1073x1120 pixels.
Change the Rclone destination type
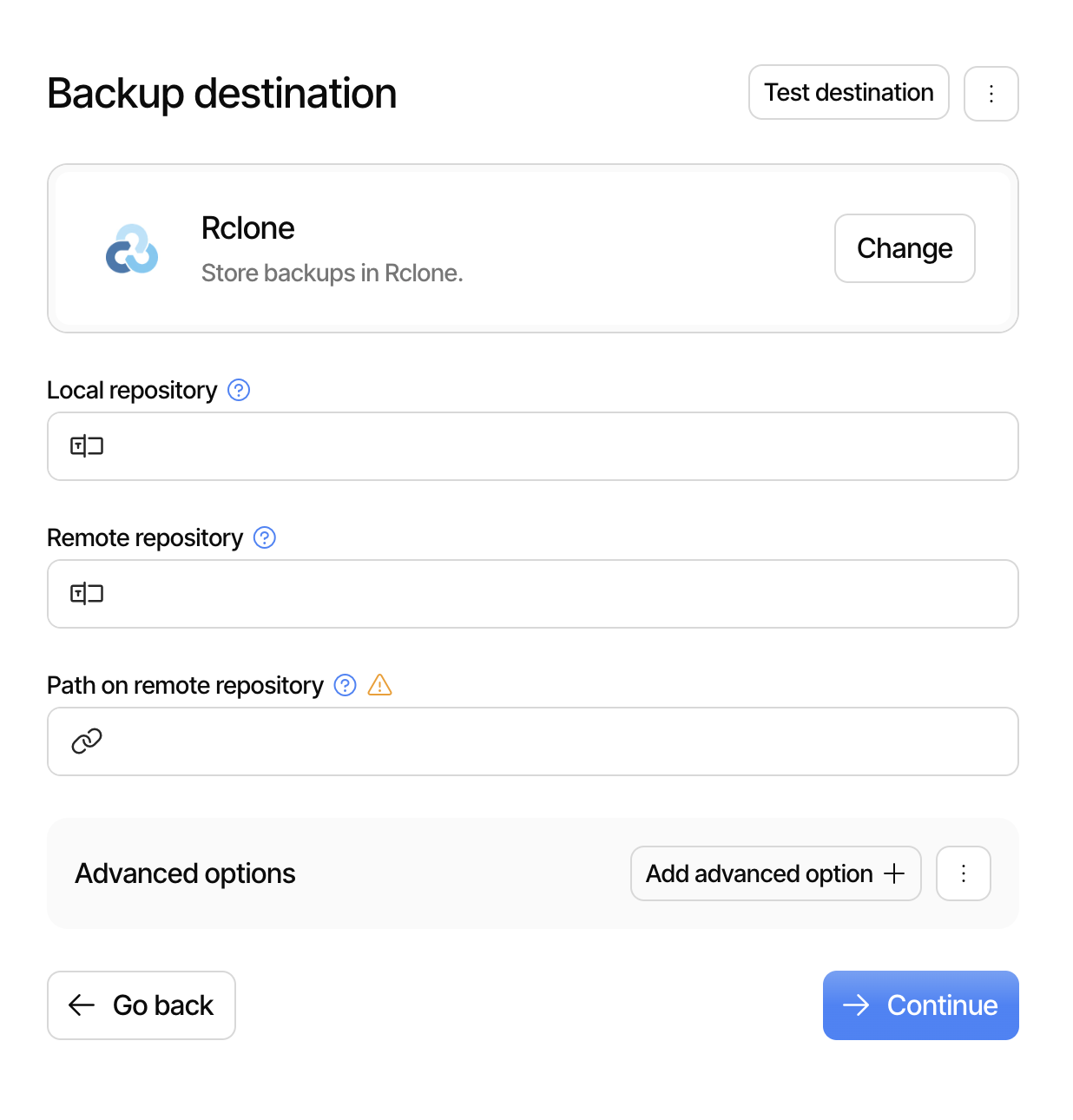pyautogui.click(x=905, y=248)
